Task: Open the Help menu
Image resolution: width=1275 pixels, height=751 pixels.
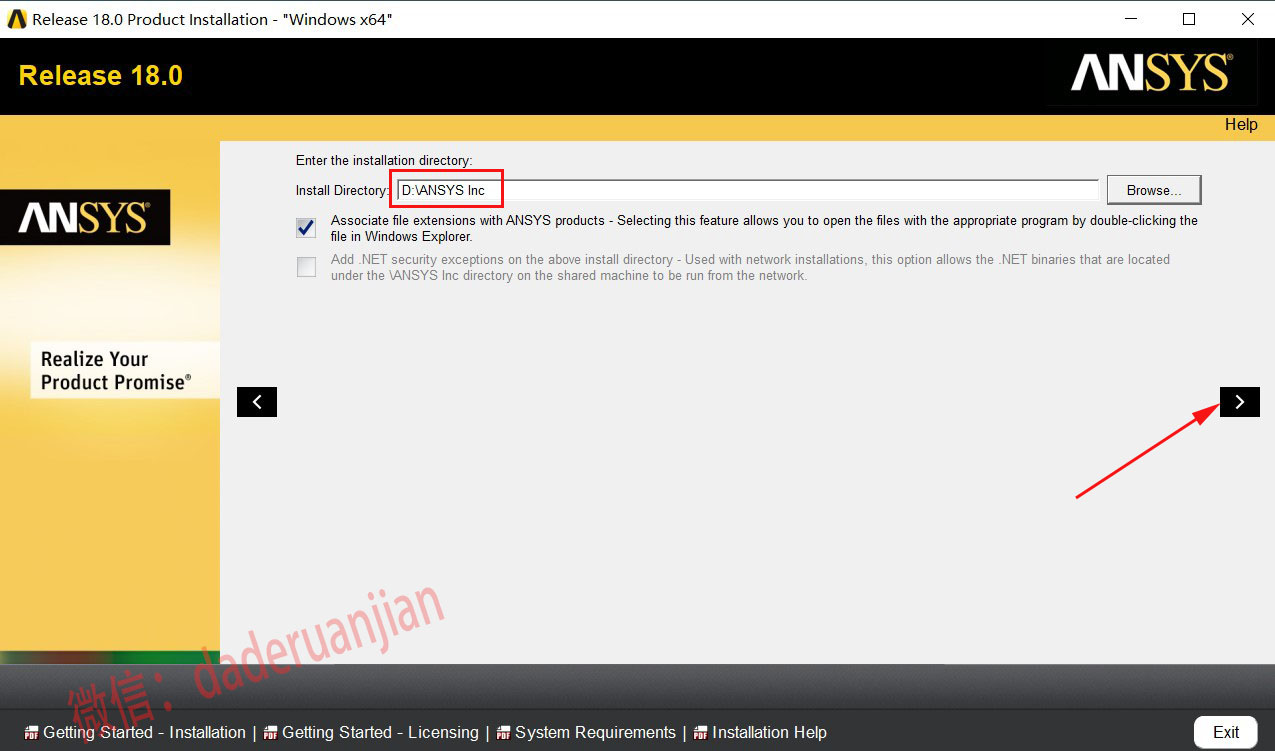Action: point(1241,125)
